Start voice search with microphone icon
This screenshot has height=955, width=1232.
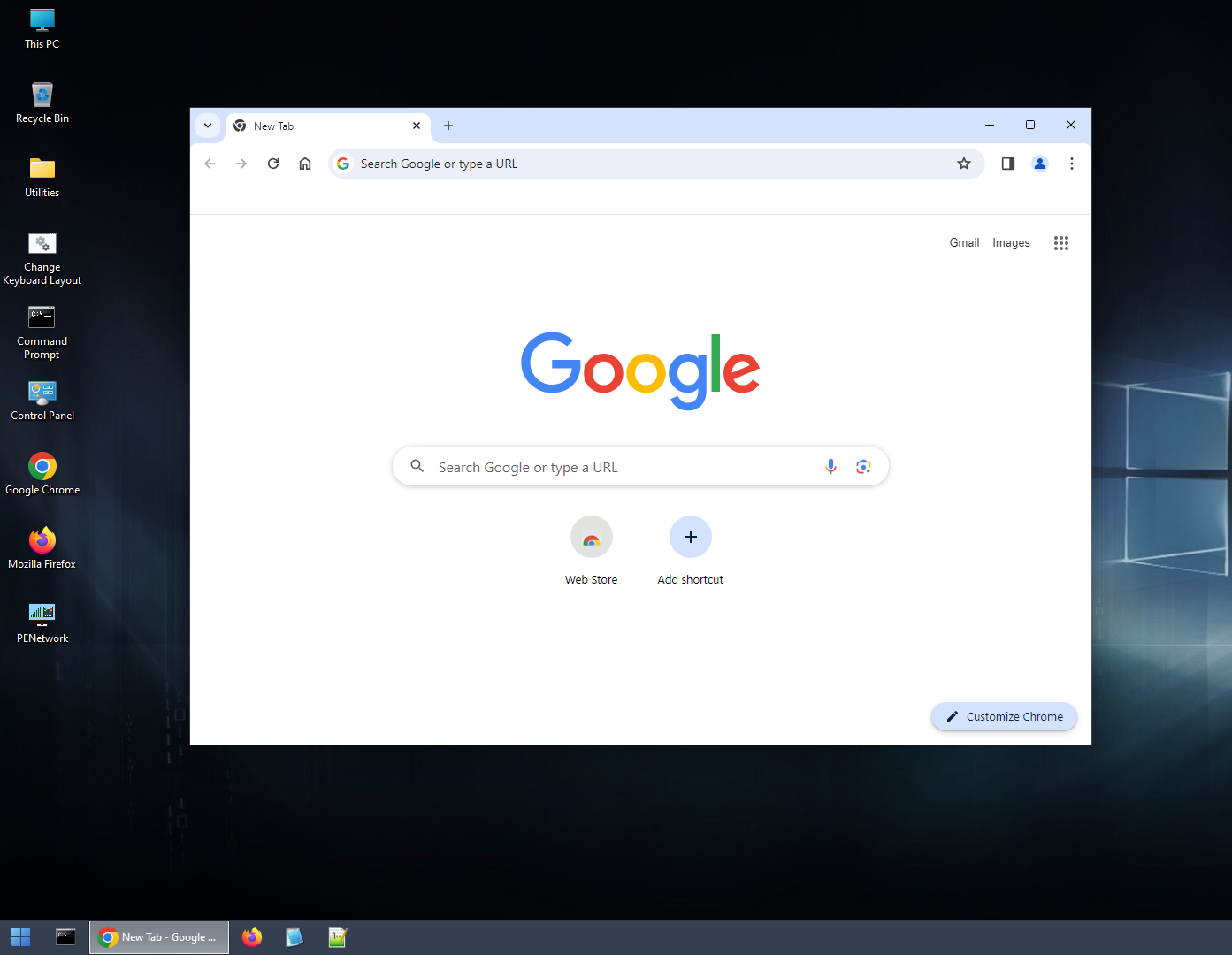pyautogui.click(x=830, y=467)
